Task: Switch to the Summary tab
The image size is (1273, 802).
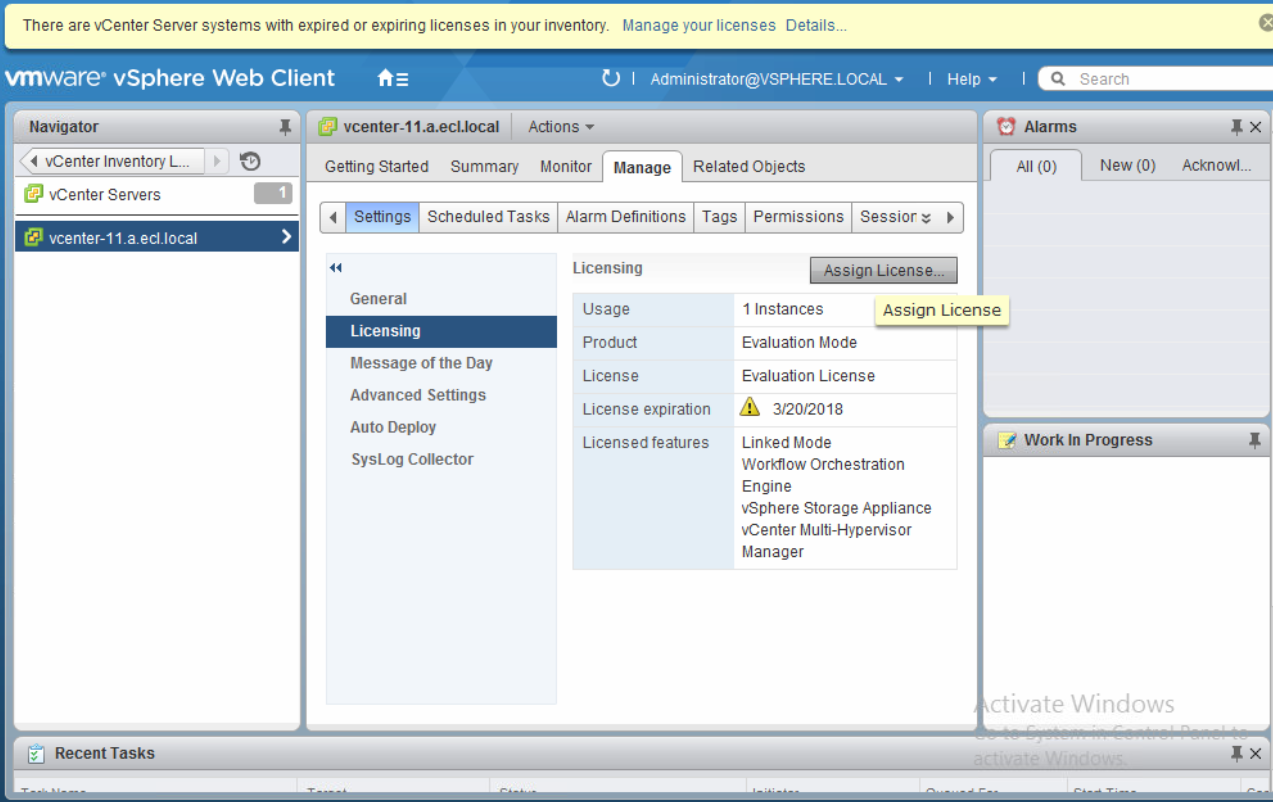Action: 484,167
